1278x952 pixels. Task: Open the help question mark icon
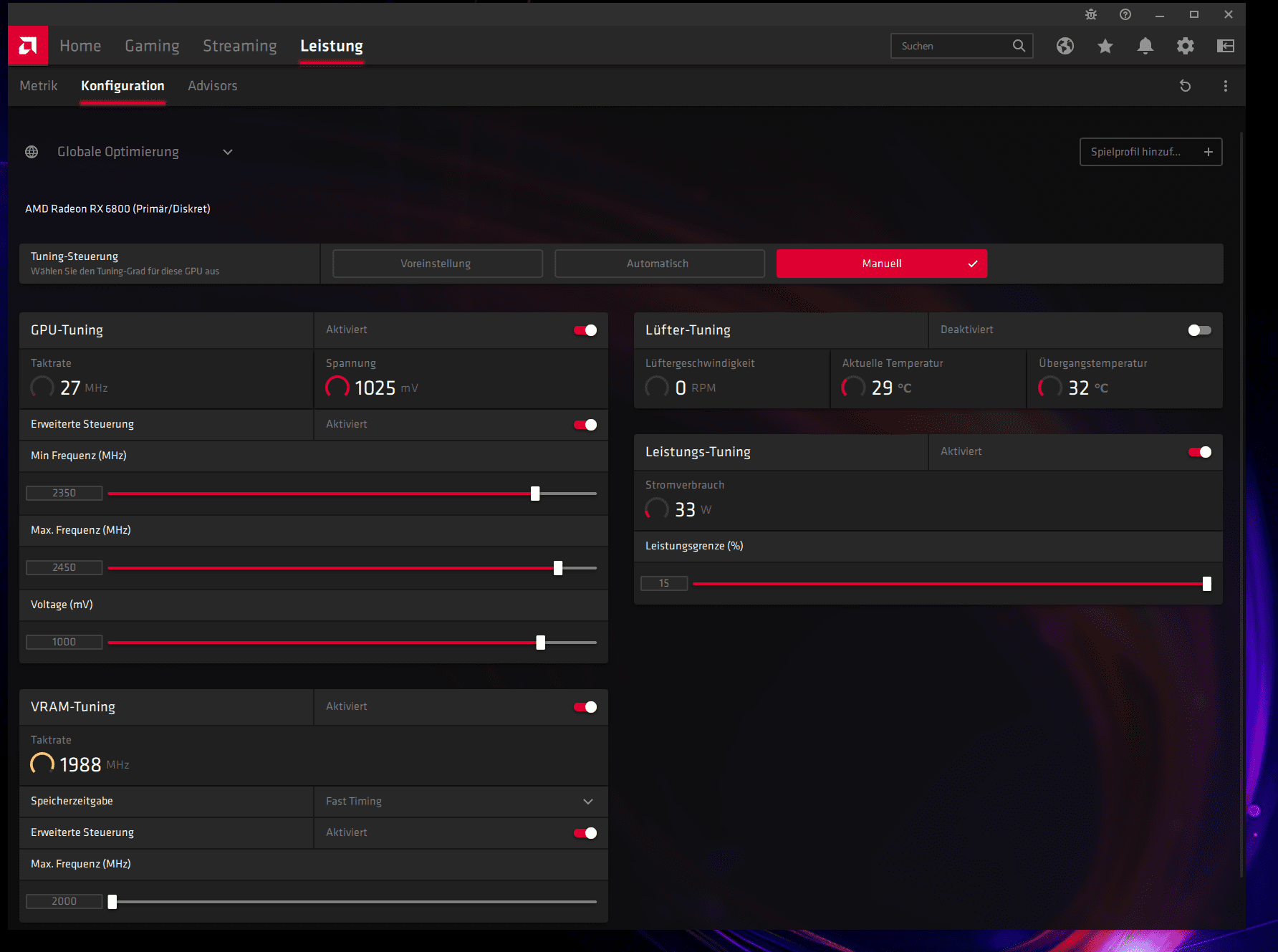pyautogui.click(x=1125, y=14)
